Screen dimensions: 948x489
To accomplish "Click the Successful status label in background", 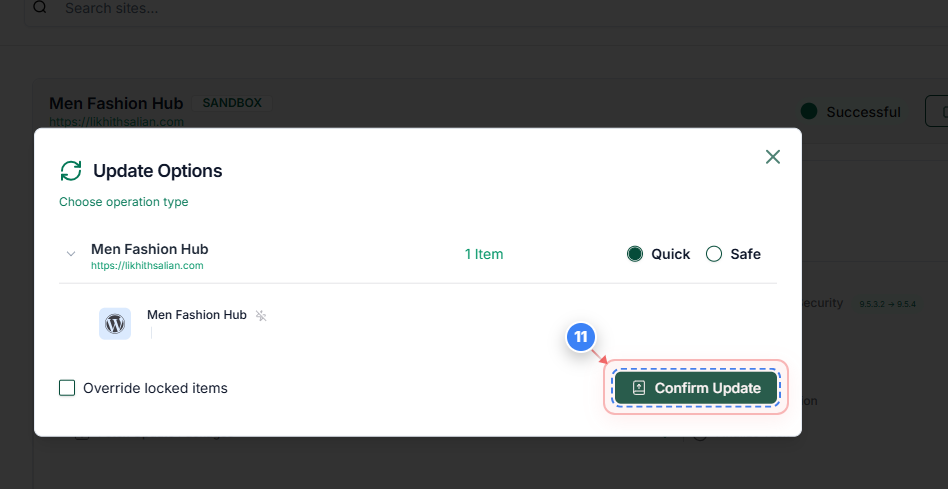I will [x=863, y=112].
